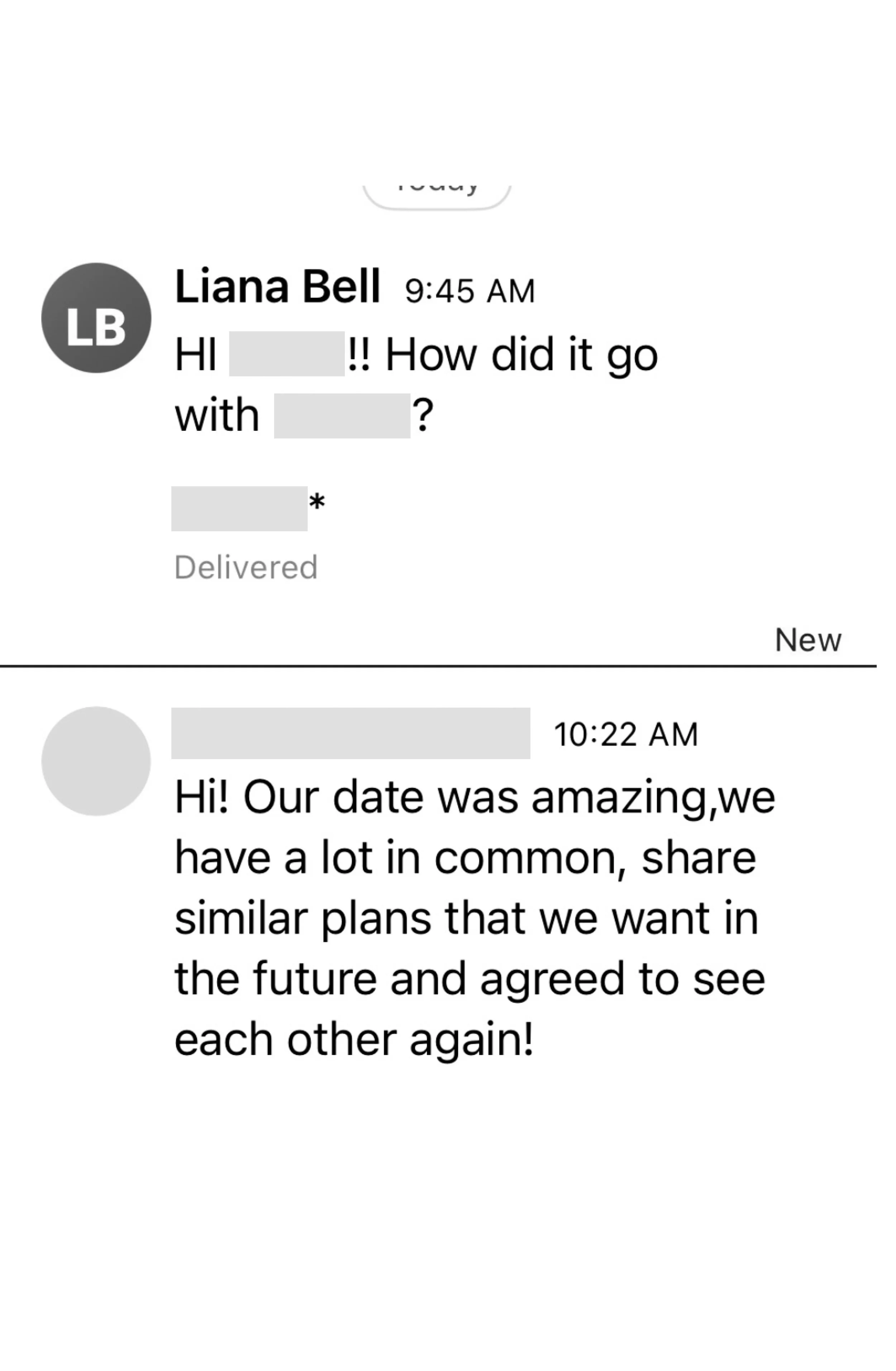Click the 9:45 AM timestamp
The width and height of the screenshot is (896, 1371).
[470, 290]
